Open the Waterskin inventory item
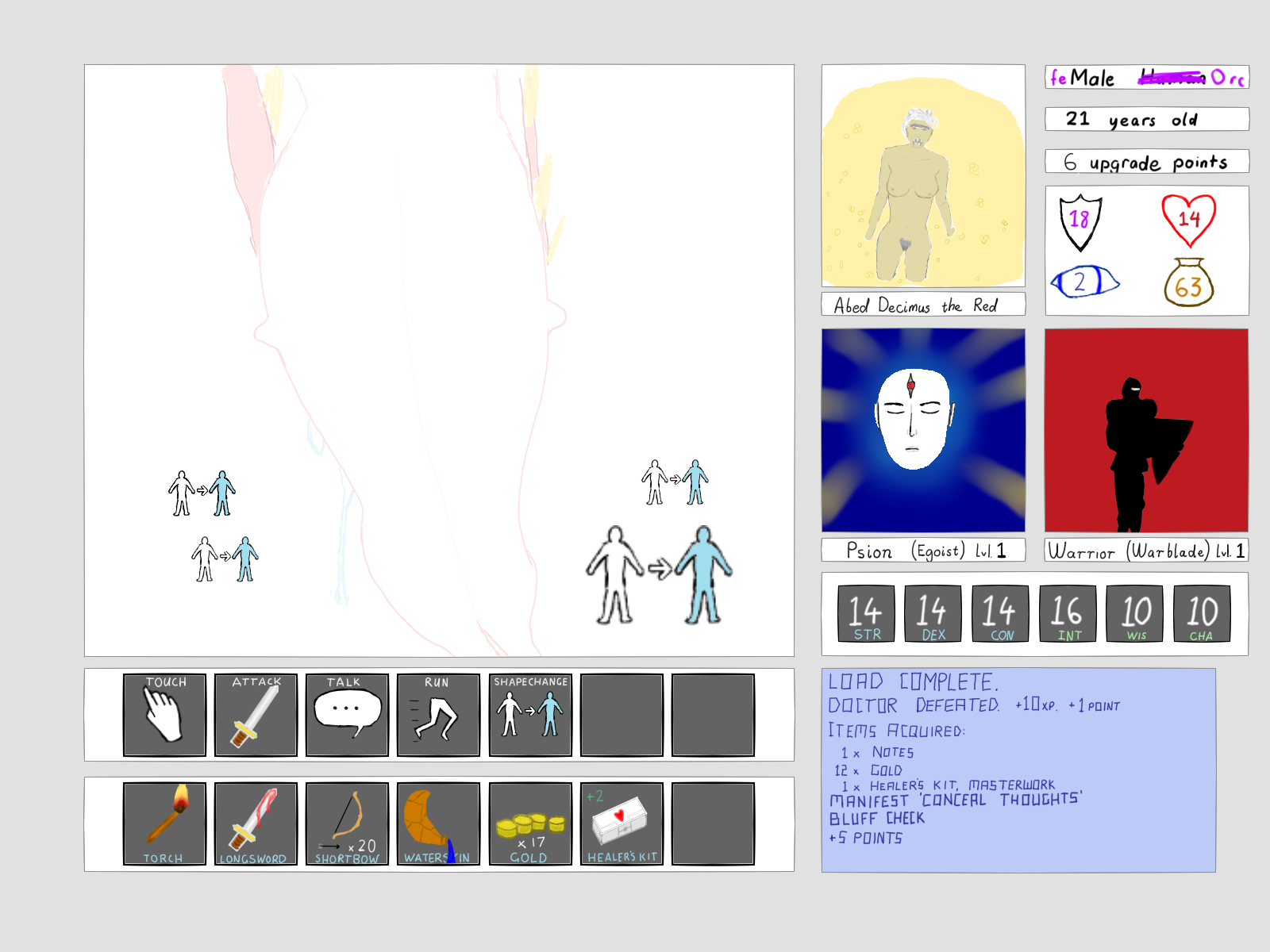Viewport: 1270px width, 952px height. click(x=438, y=823)
